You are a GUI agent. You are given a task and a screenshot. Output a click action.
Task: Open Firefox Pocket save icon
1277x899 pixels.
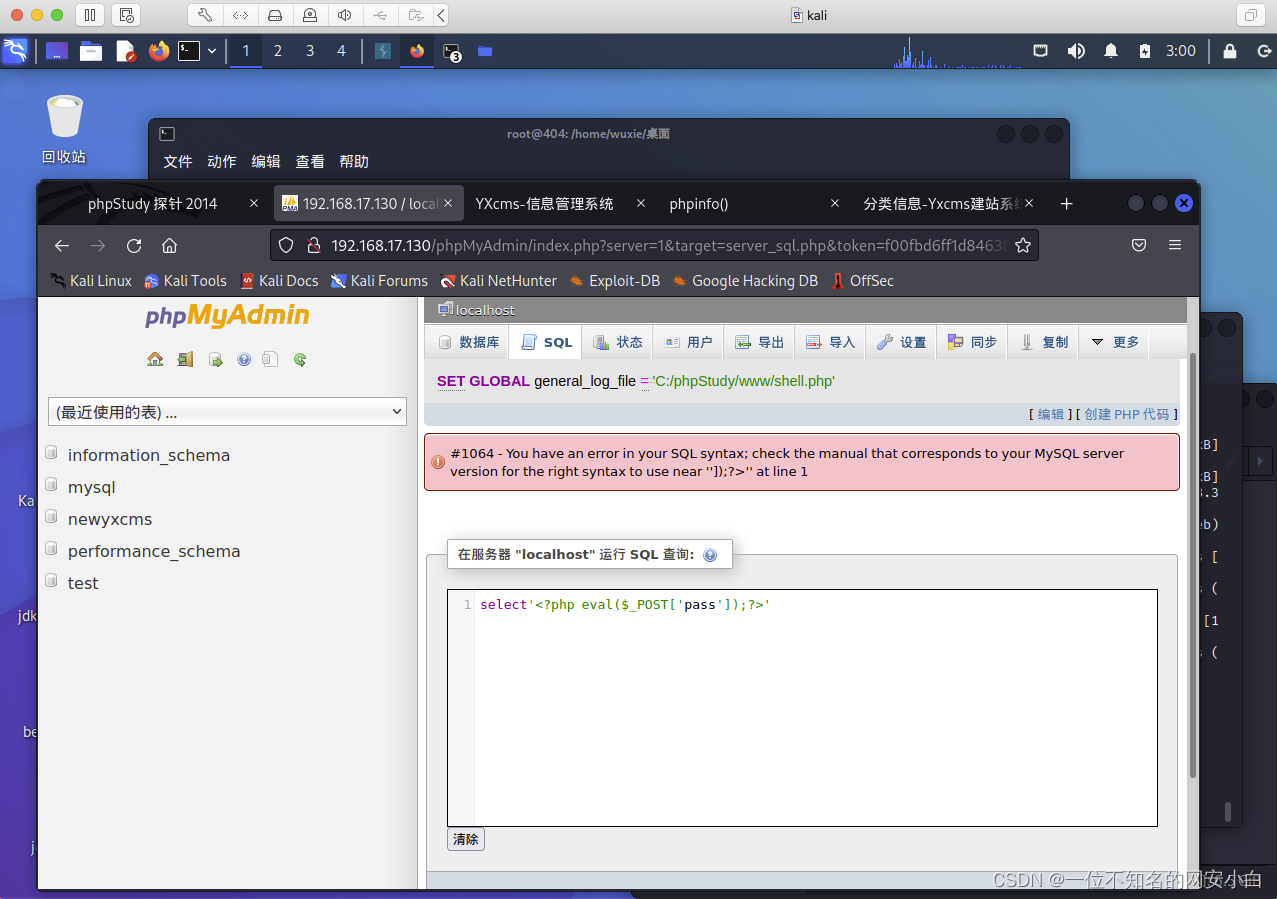[x=1138, y=245]
